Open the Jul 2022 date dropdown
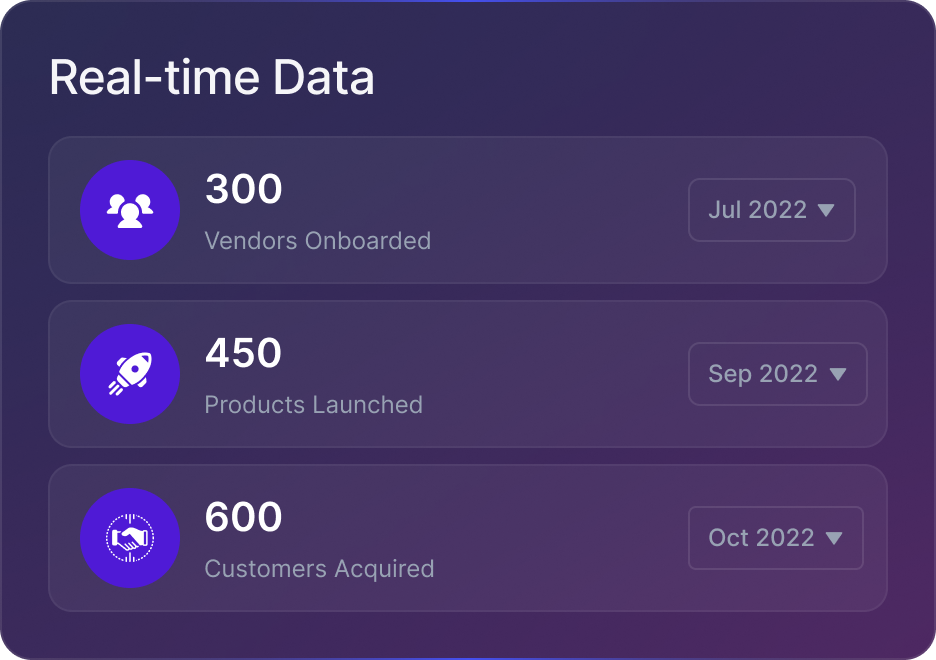The height and width of the screenshot is (660, 936). [x=771, y=210]
